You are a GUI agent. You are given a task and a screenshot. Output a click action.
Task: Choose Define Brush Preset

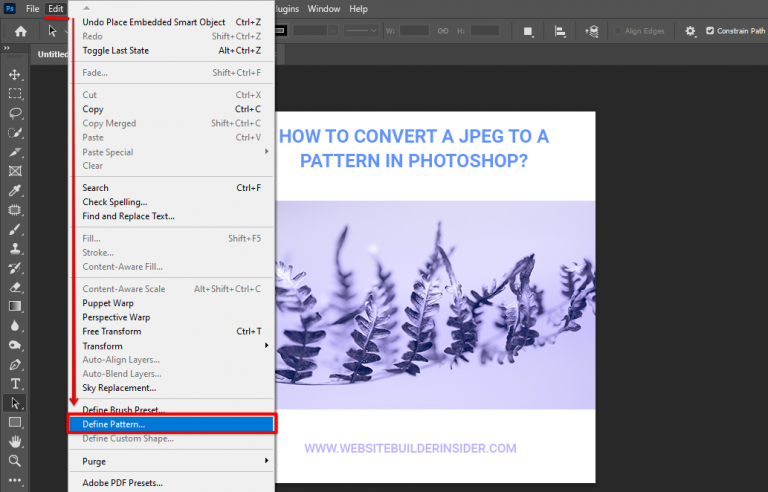171,410
